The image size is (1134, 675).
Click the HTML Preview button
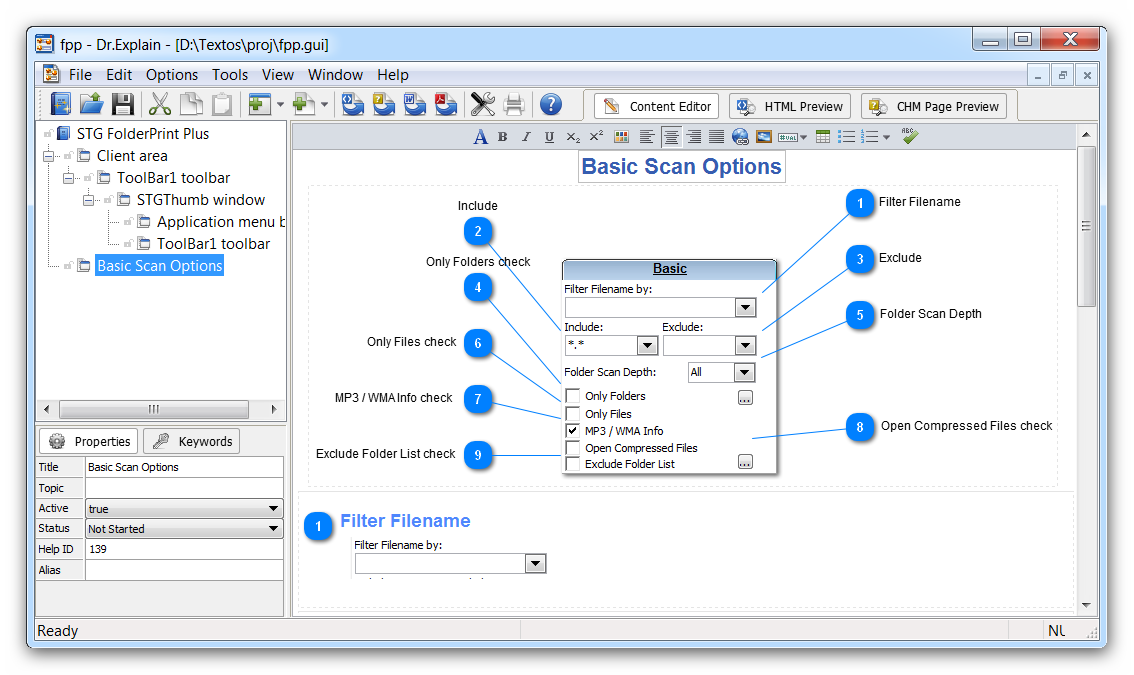[x=791, y=106]
